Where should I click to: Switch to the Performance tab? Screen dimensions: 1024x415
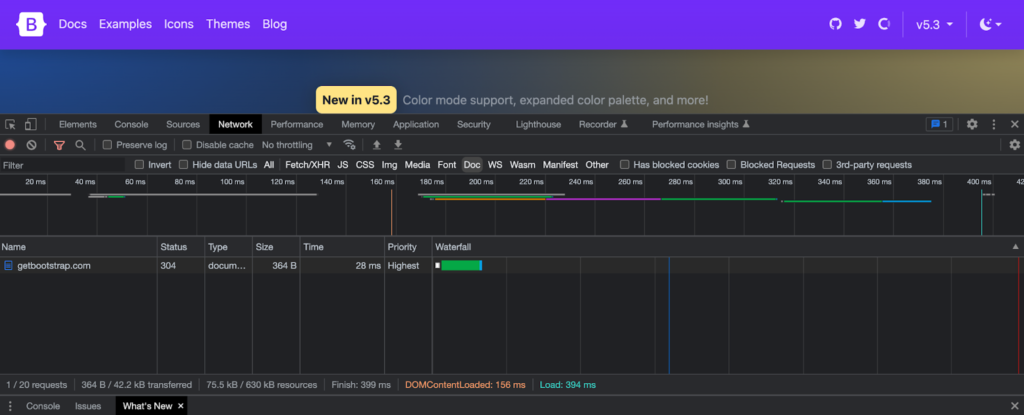click(x=296, y=124)
